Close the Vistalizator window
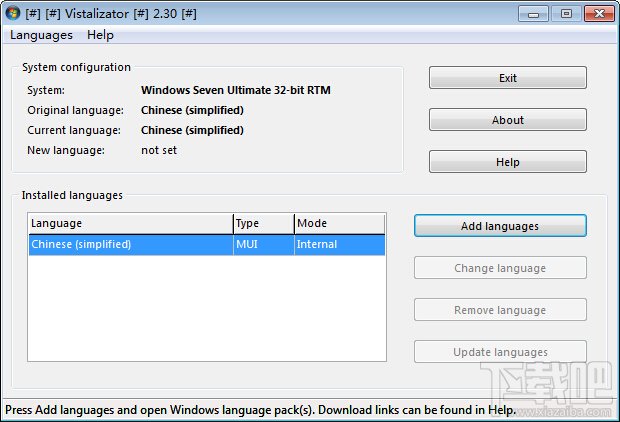 tap(599, 14)
